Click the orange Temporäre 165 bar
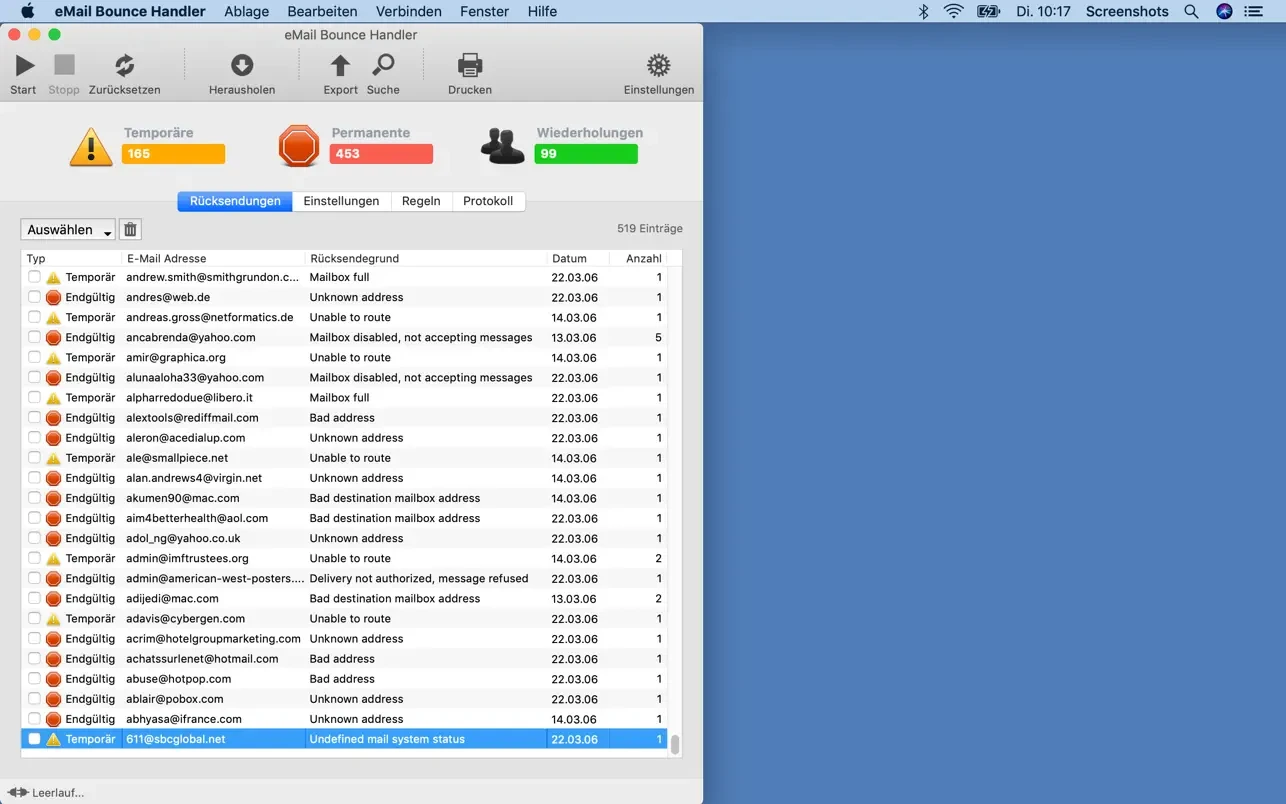Screen dimensions: 1286x804 [173, 154]
